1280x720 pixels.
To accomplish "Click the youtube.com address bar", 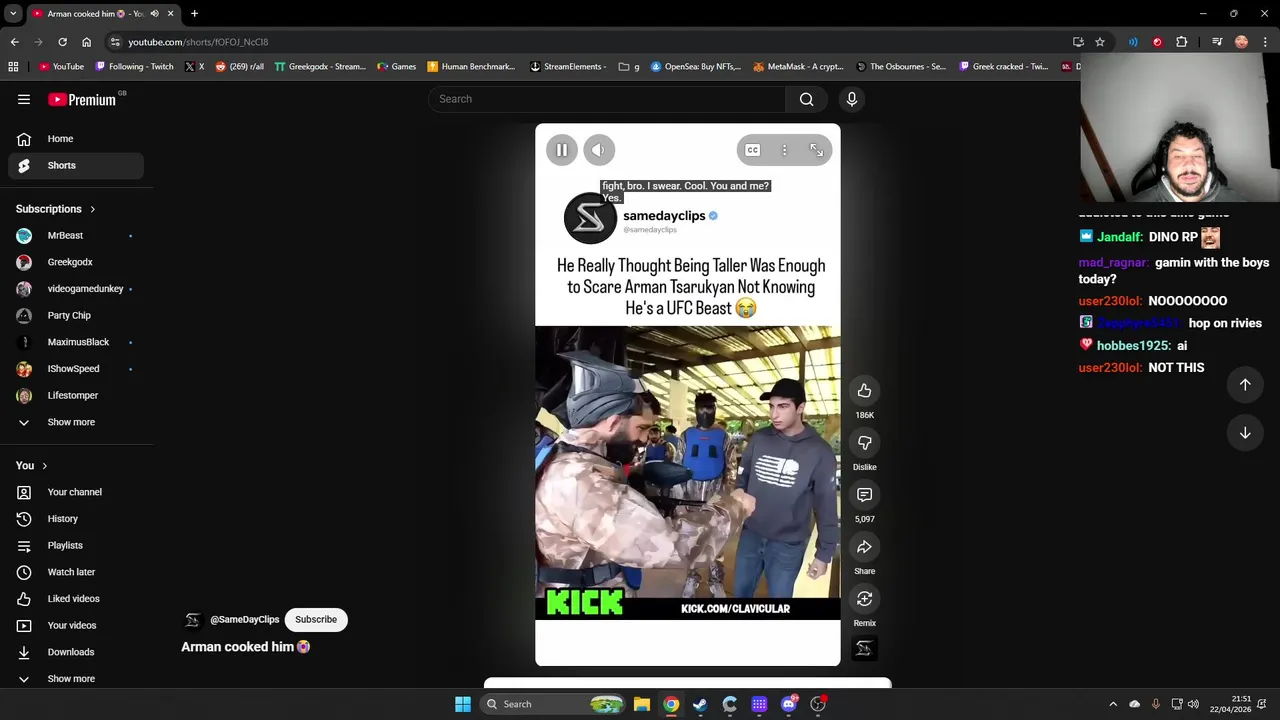I will coord(590,42).
